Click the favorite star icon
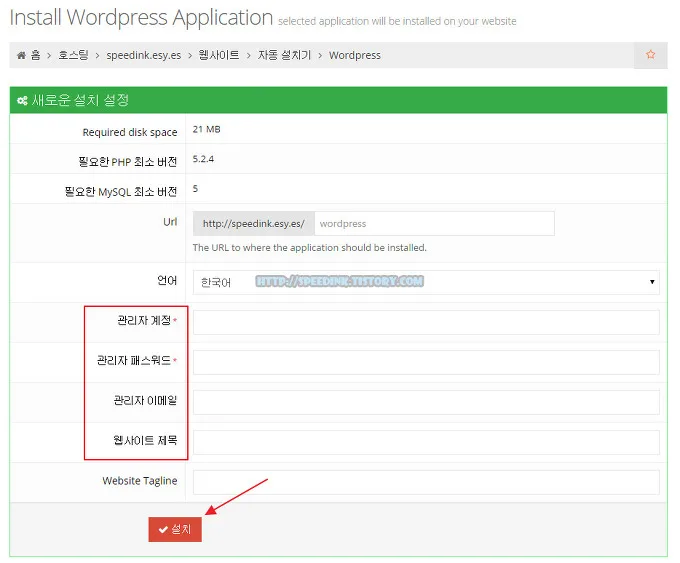The height and width of the screenshot is (563, 680). tap(650, 55)
